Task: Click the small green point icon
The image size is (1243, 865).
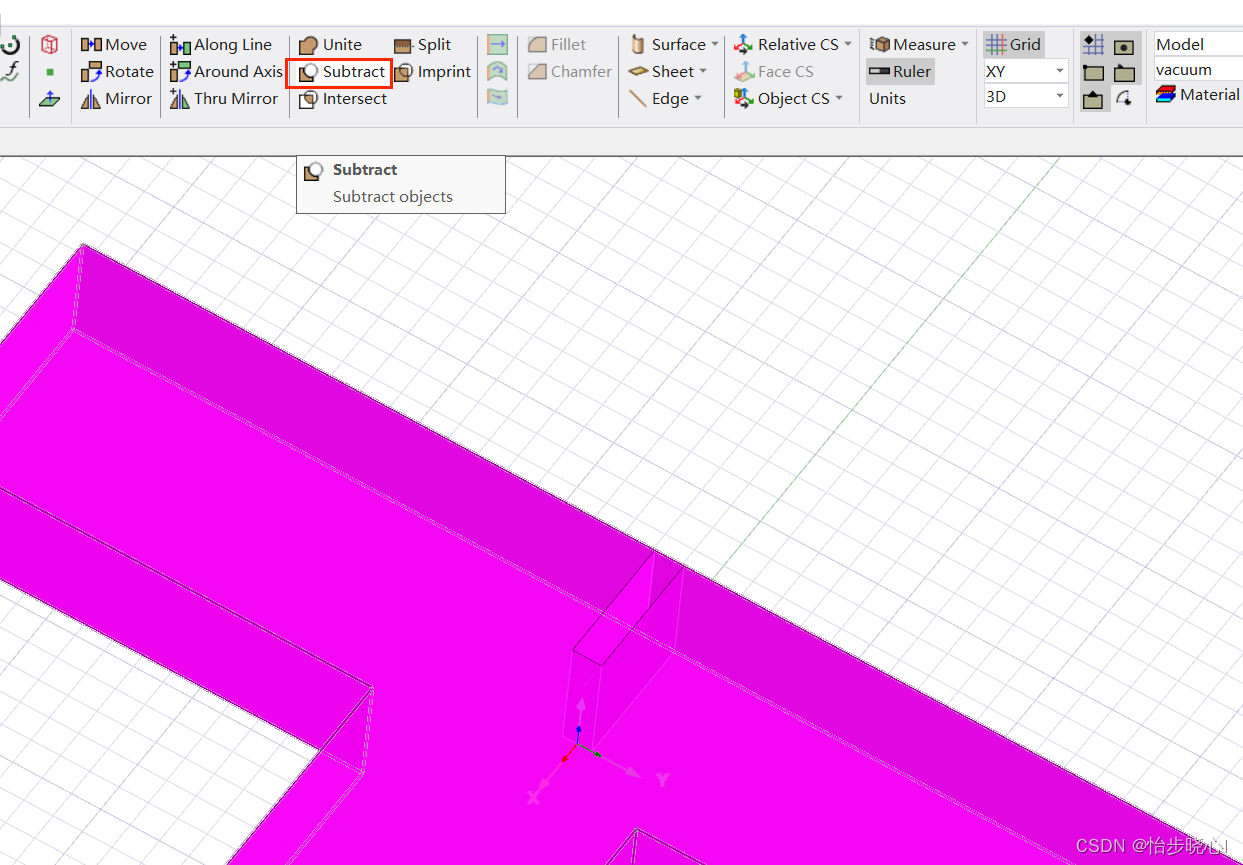Action: [x=50, y=72]
